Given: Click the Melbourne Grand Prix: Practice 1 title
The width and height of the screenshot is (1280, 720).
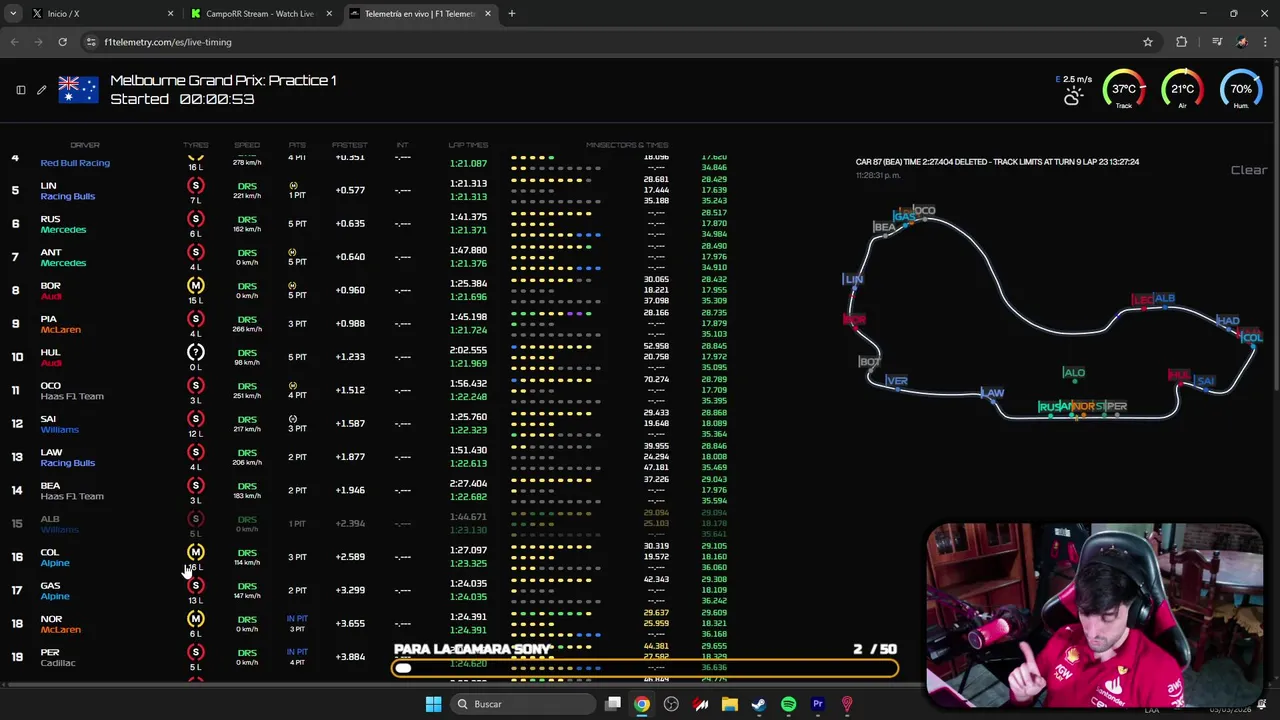Looking at the screenshot, I should point(223,80).
